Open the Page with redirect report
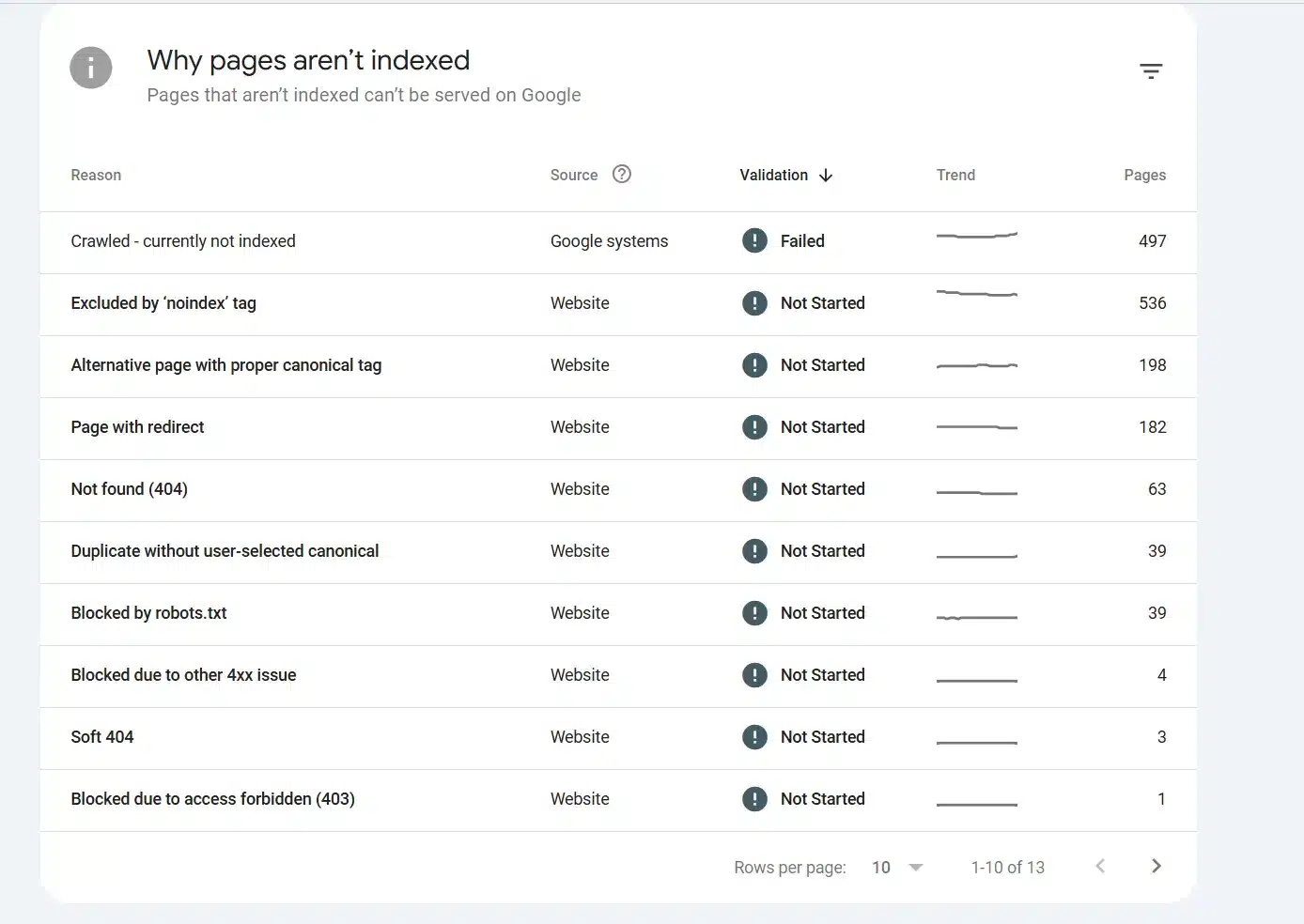The image size is (1304, 924). (x=137, y=426)
